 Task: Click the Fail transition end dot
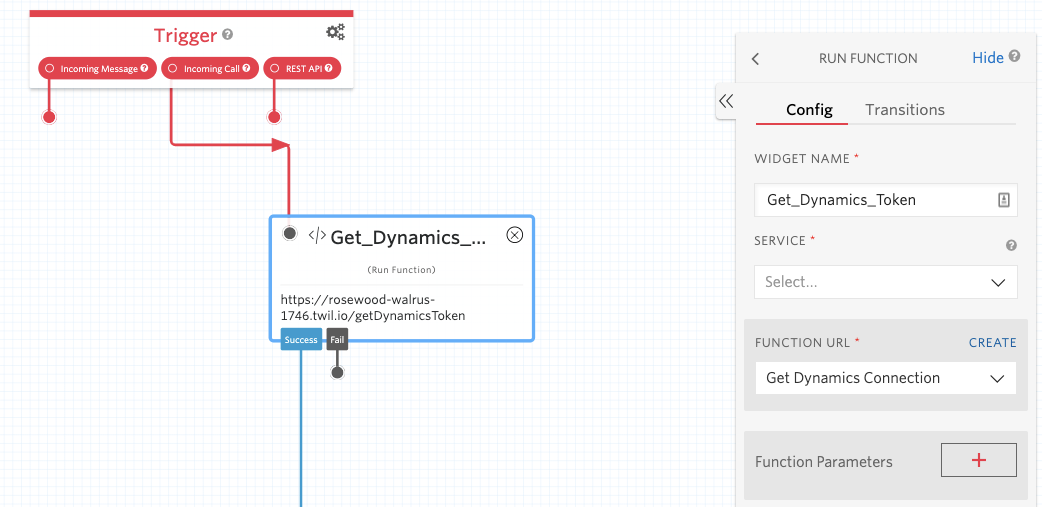pos(337,372)
